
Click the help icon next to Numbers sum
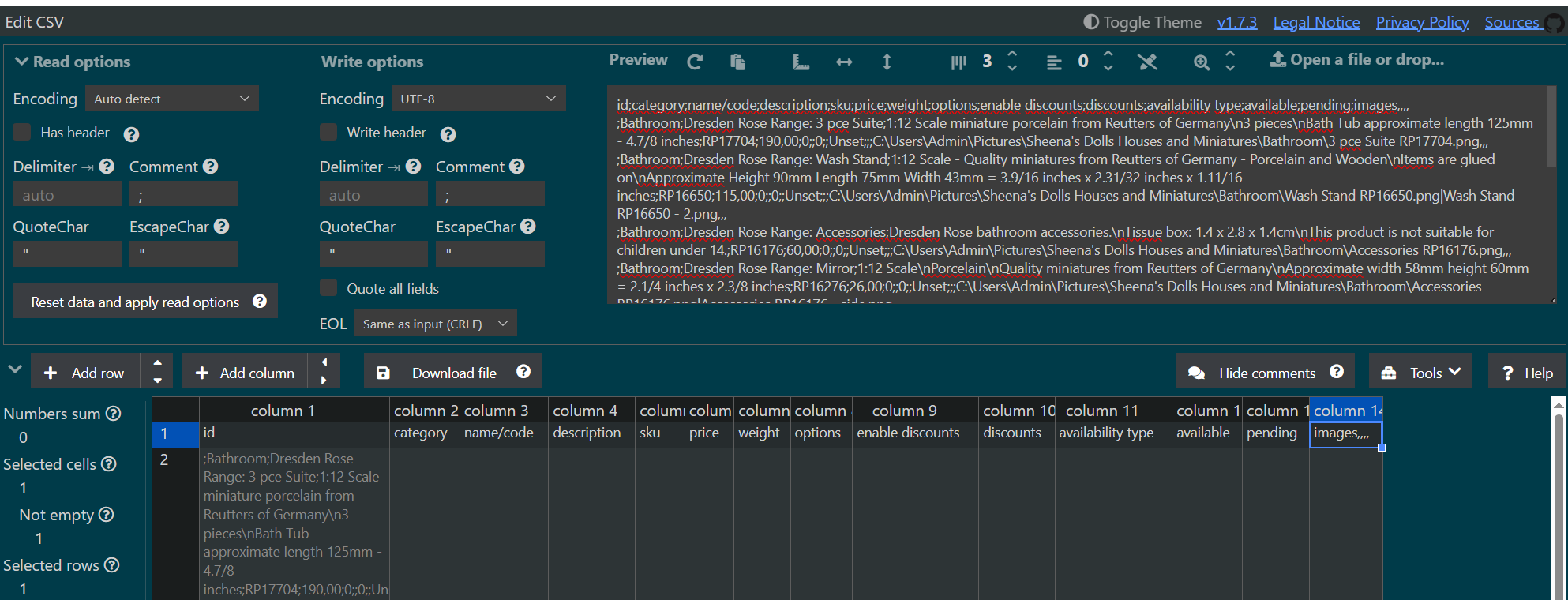(x=114, y=414)
